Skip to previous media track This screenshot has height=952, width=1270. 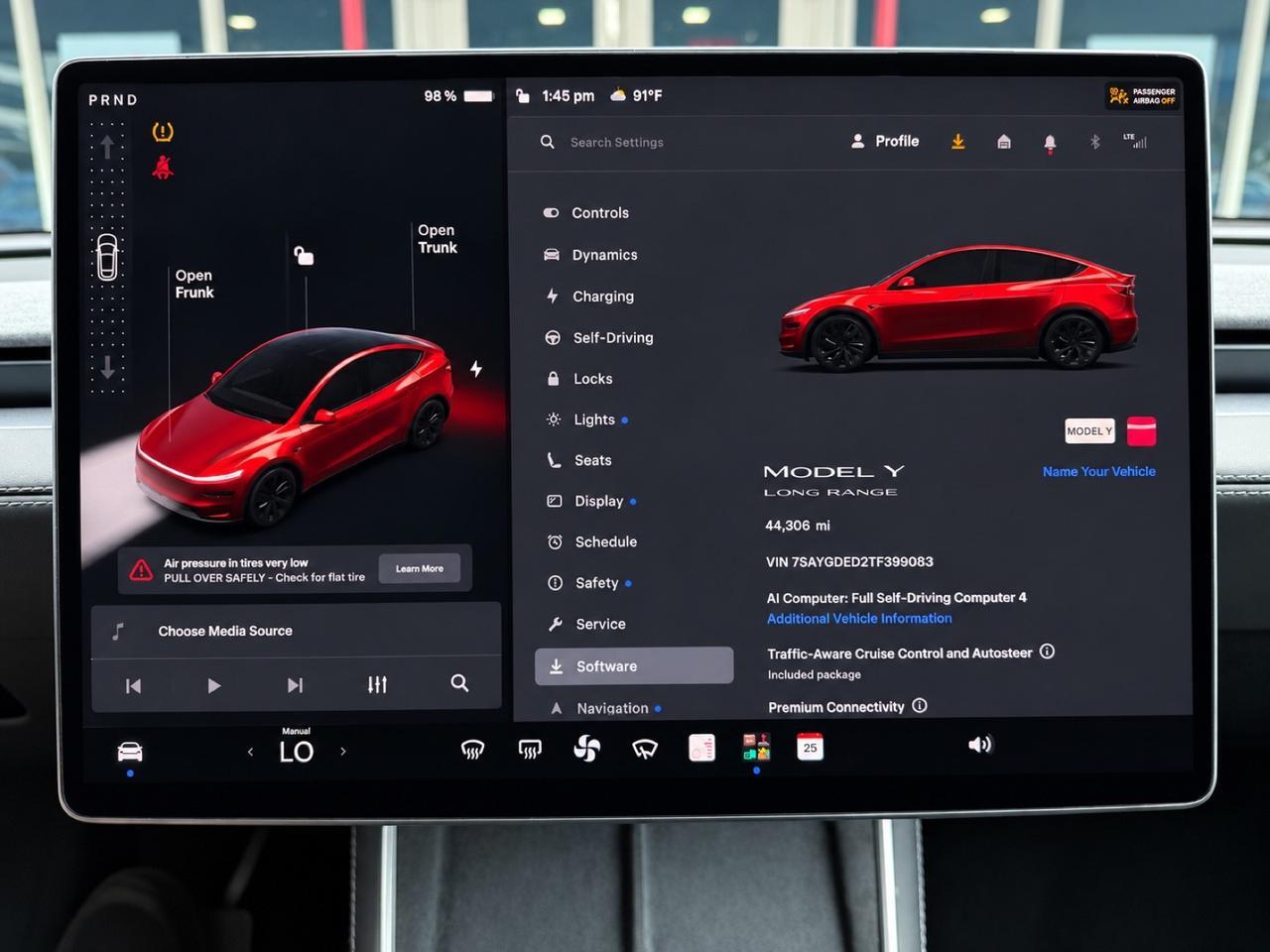pos(133,686)
